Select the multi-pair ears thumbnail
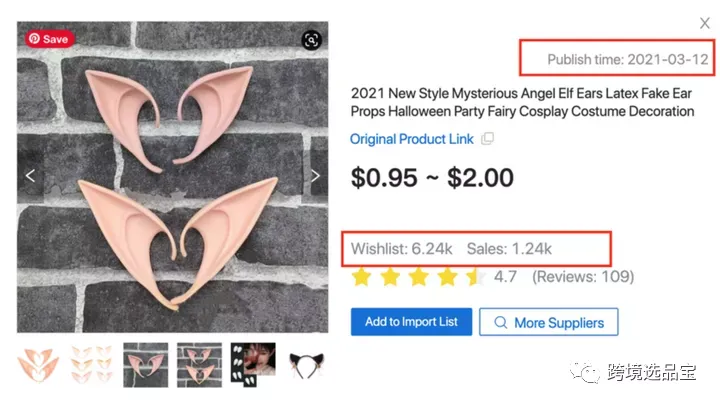Screen dimensions: 720x405 [92, 365]
